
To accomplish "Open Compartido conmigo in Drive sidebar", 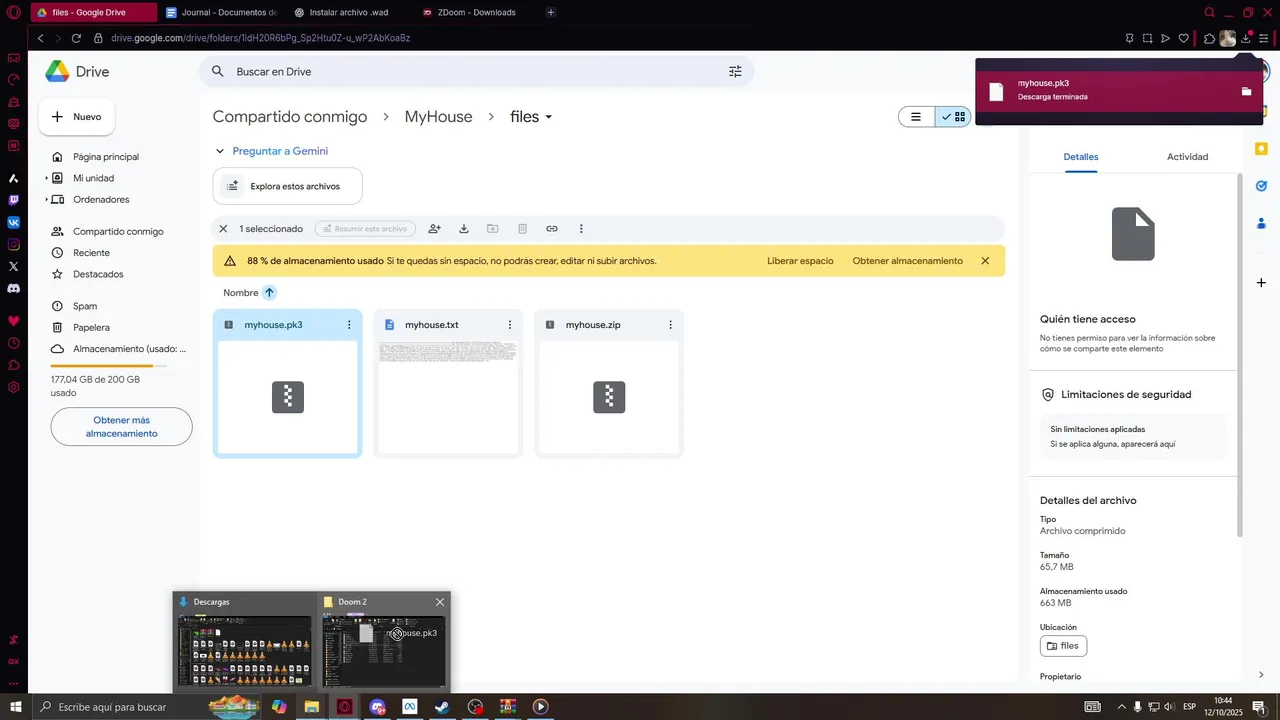I will click(118, 232).
